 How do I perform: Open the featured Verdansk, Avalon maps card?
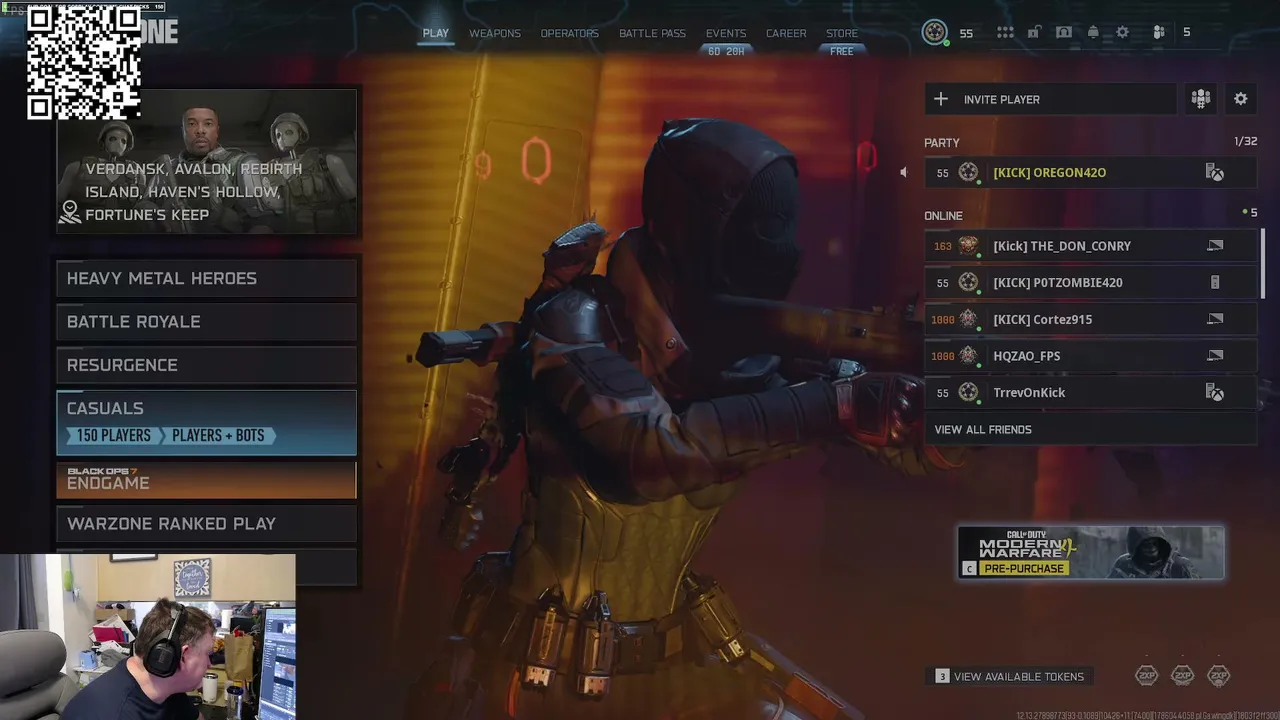coord(207,161)
